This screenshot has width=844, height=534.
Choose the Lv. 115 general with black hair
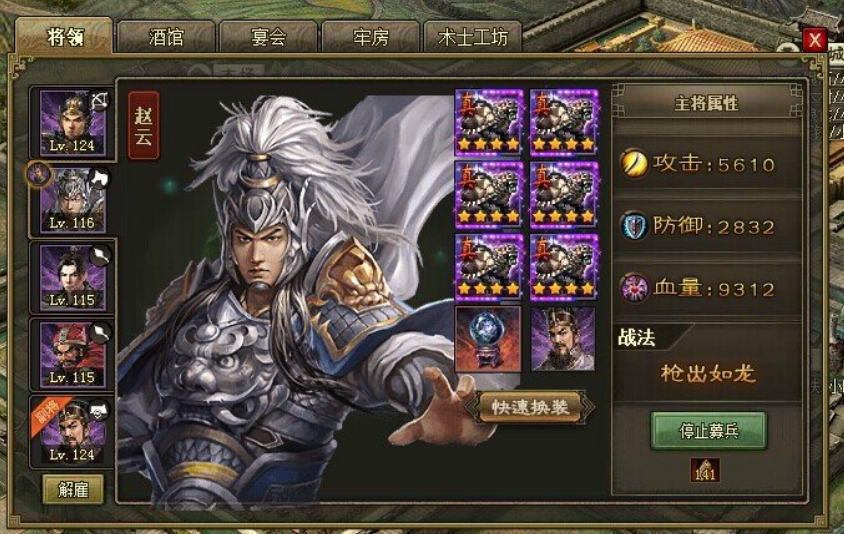(73, 278)
